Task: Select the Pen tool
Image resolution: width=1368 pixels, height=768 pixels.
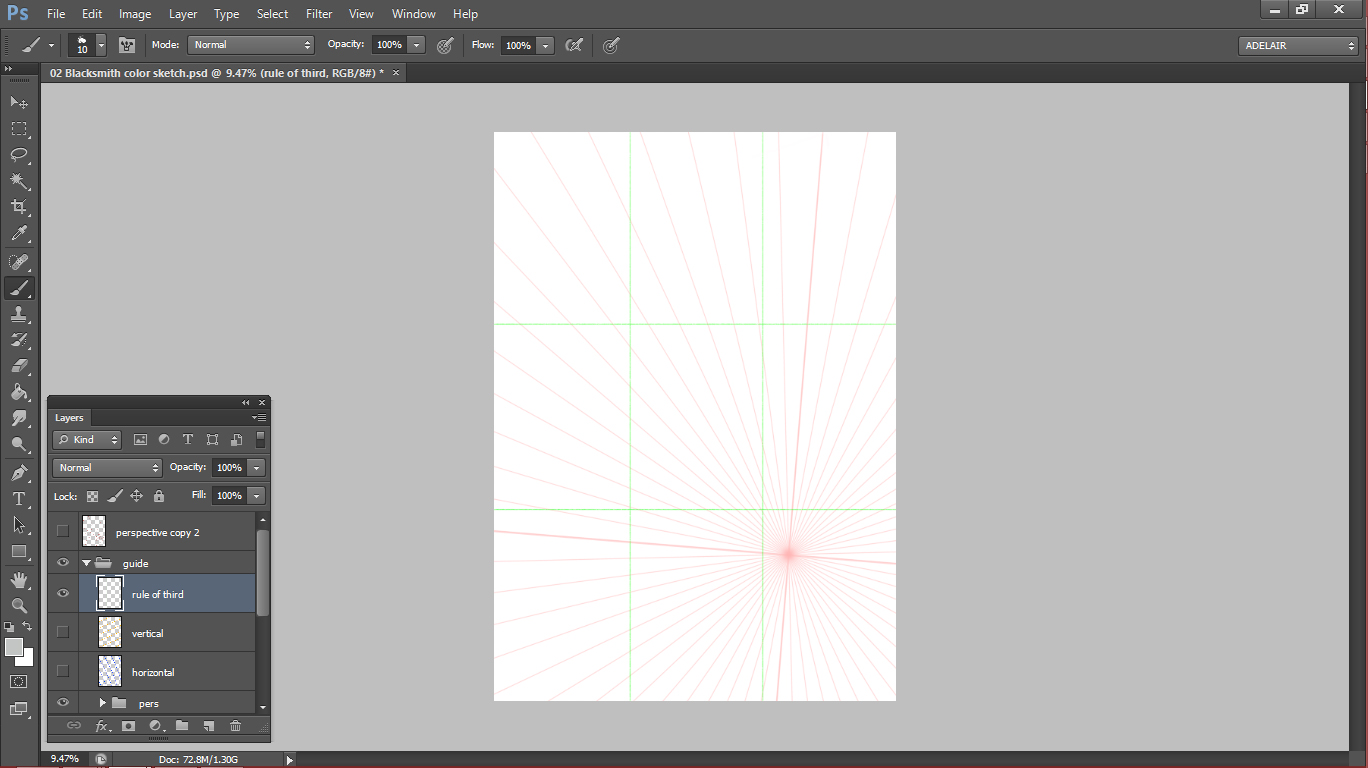Action: (x=19, y=473)
